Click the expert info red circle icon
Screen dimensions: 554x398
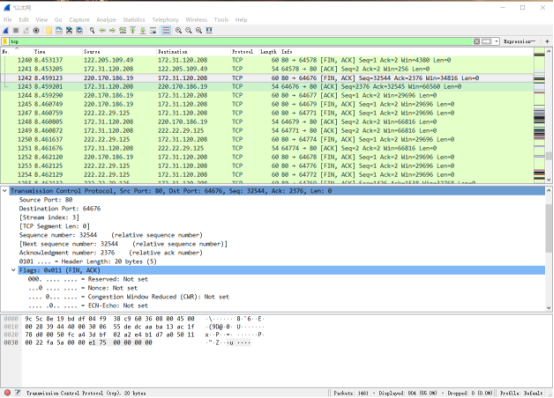click(x=7, y=393)
